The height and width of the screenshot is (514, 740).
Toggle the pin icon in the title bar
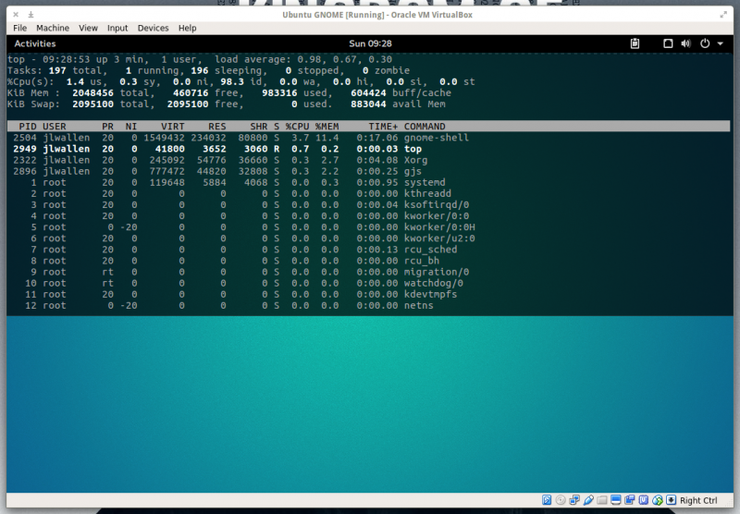point(31,15)
